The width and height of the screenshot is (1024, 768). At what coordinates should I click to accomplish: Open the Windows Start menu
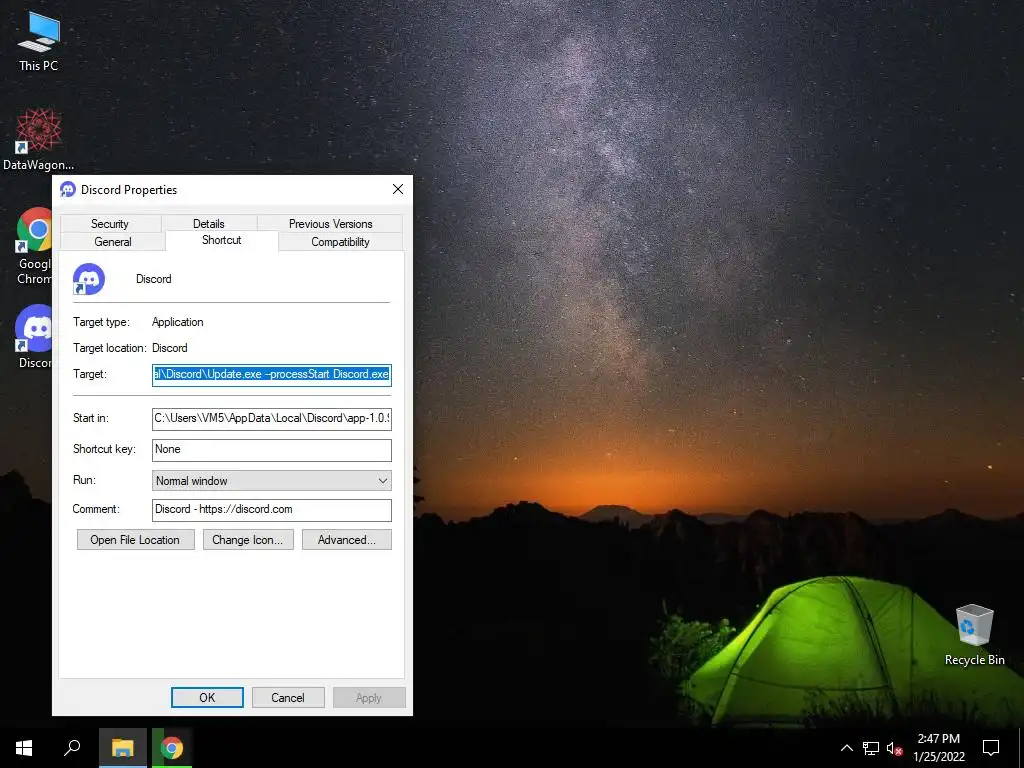[x=24, y=748]
